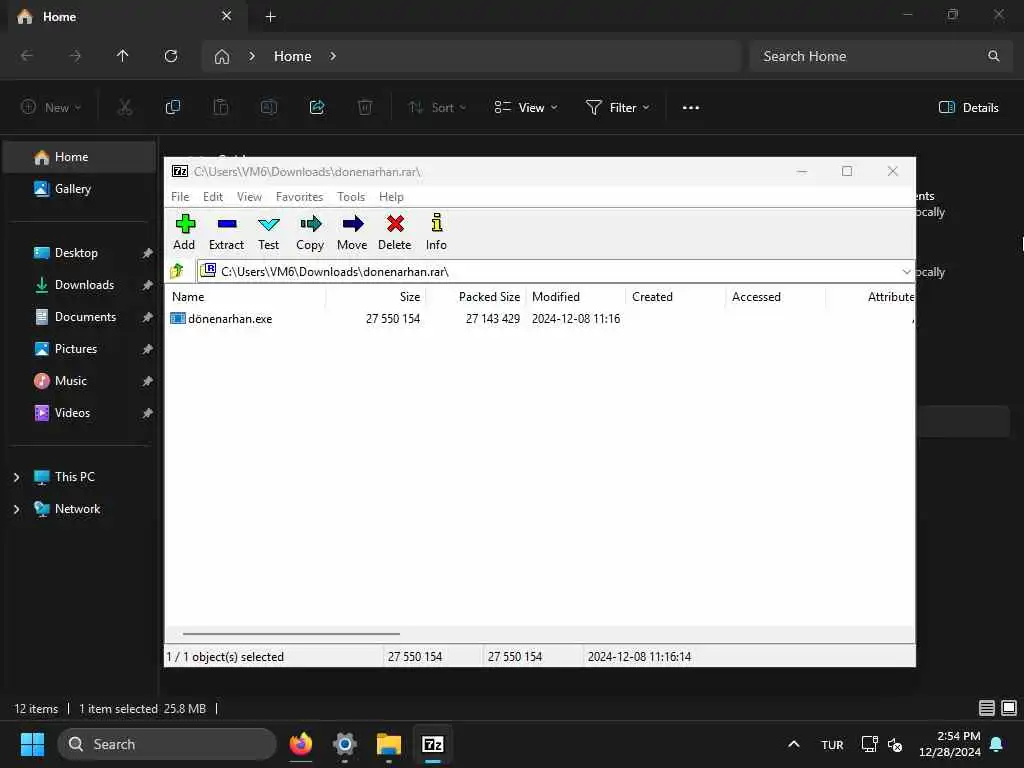The width and height of the screenshot is (1024, 768).
Task: Open the View dropdown in Explorer
Action: pyautogui.click(x=526, y=108)
